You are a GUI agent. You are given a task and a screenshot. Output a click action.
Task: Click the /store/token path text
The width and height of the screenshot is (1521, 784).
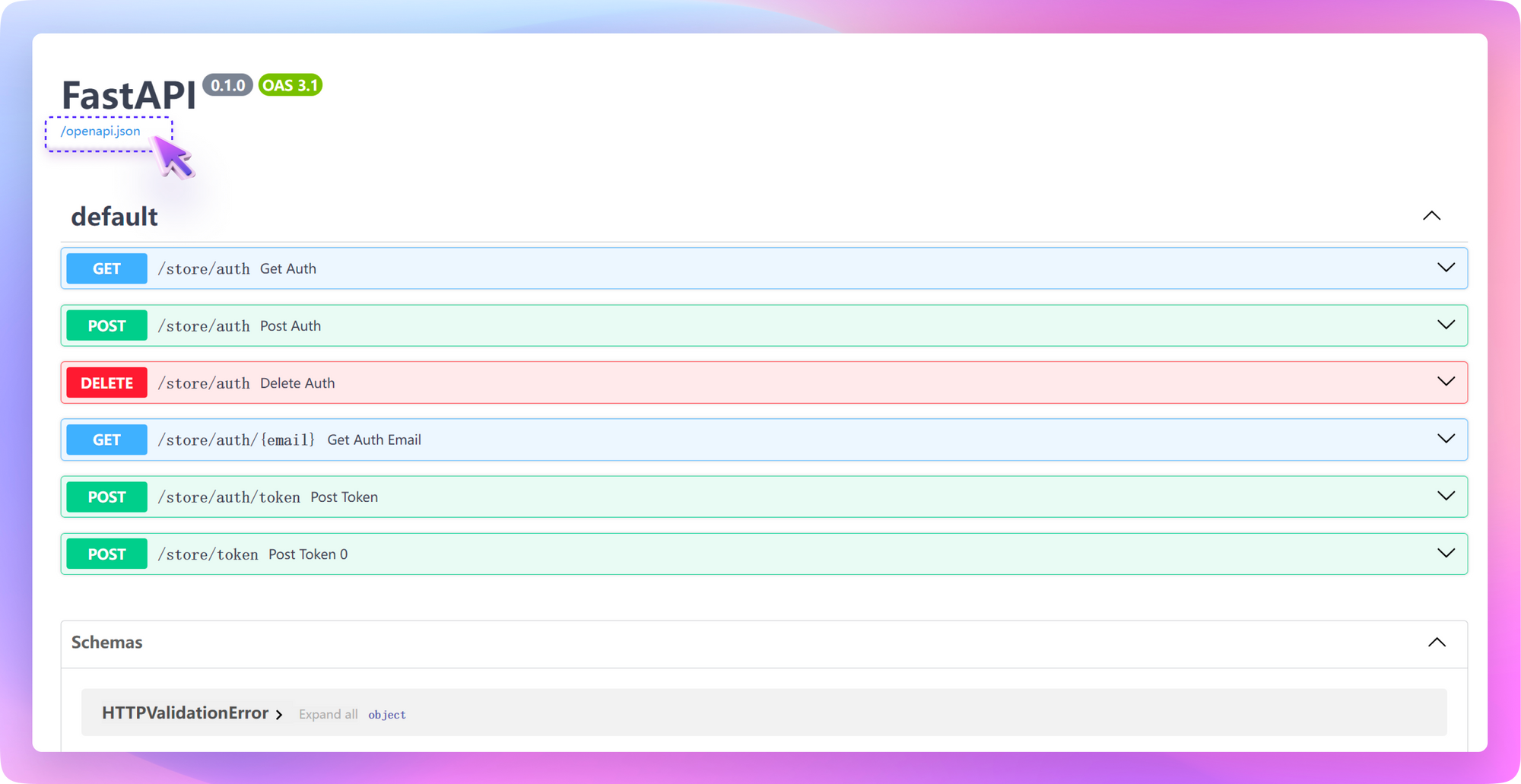208,554
